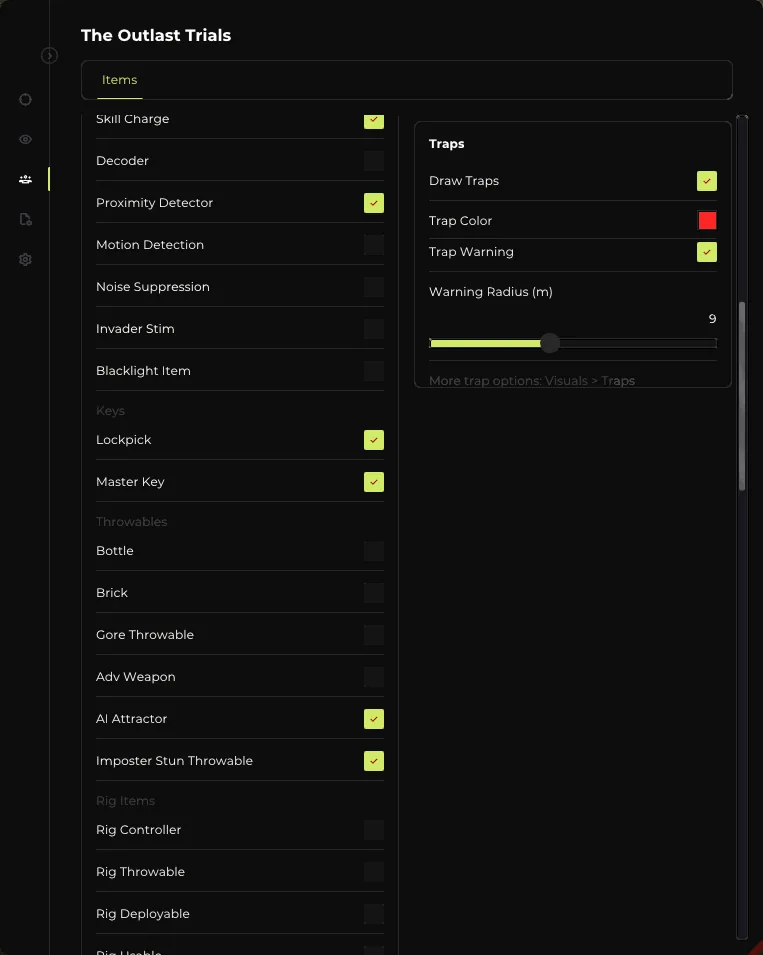763x955 pixels.
Task: Enable Rig Throwable checkbox
Action: 374,872
